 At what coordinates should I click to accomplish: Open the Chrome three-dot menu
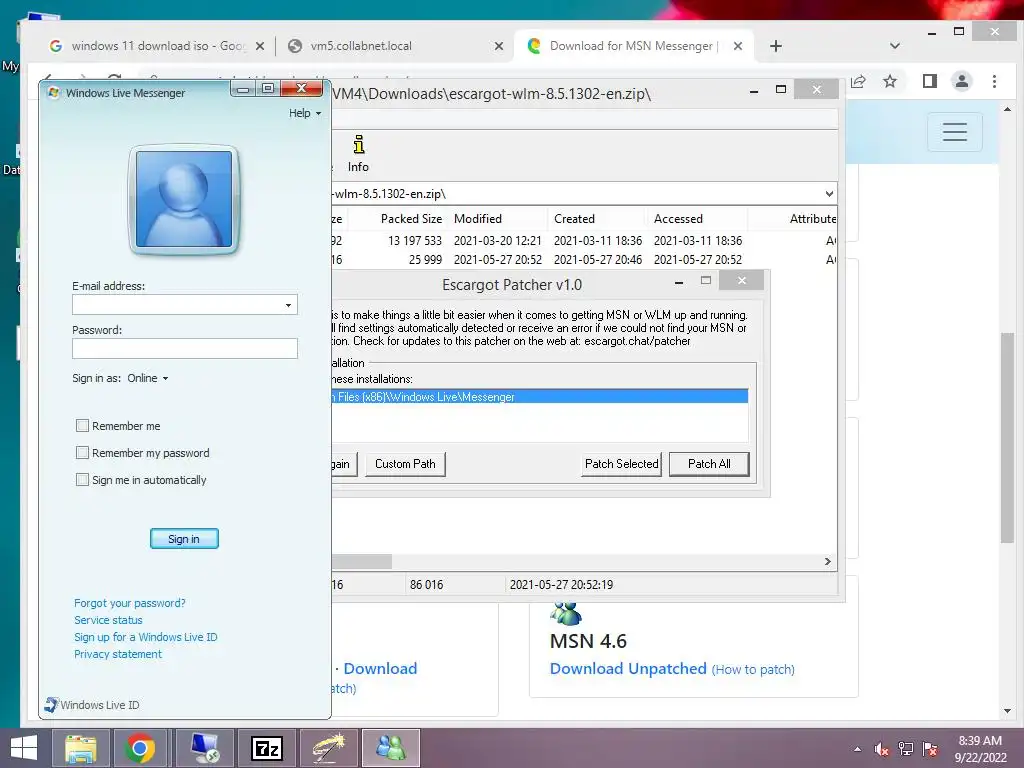point(994,81)
